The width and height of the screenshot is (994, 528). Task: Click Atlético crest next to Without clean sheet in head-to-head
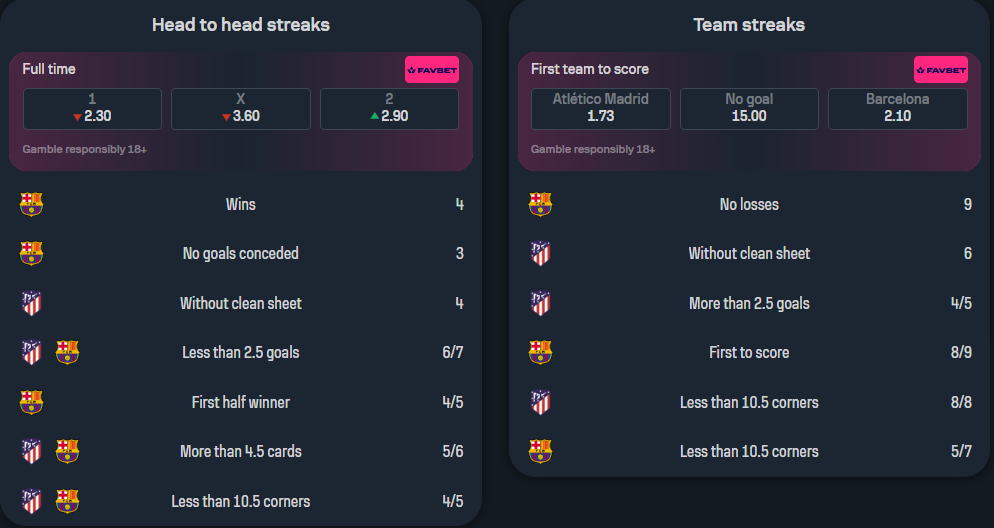coord(32,303)
